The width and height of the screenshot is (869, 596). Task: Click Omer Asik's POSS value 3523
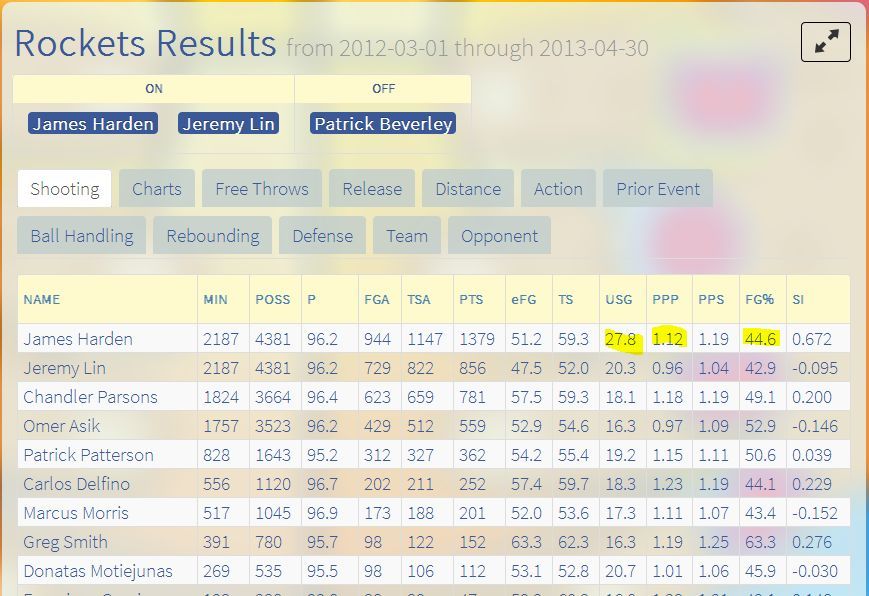[x=273, y=426]
